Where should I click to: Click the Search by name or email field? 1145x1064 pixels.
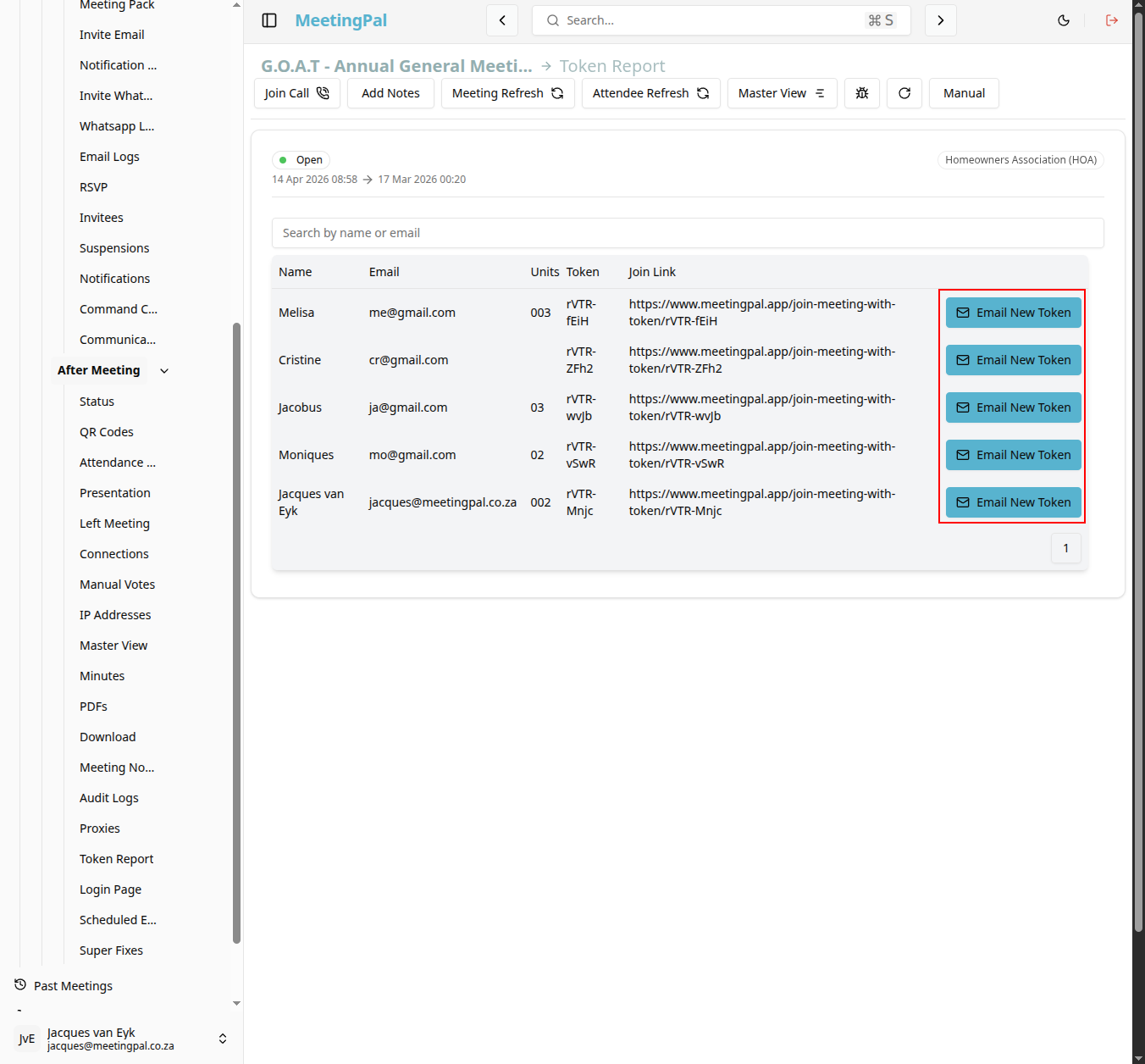[x=688, y=233]
